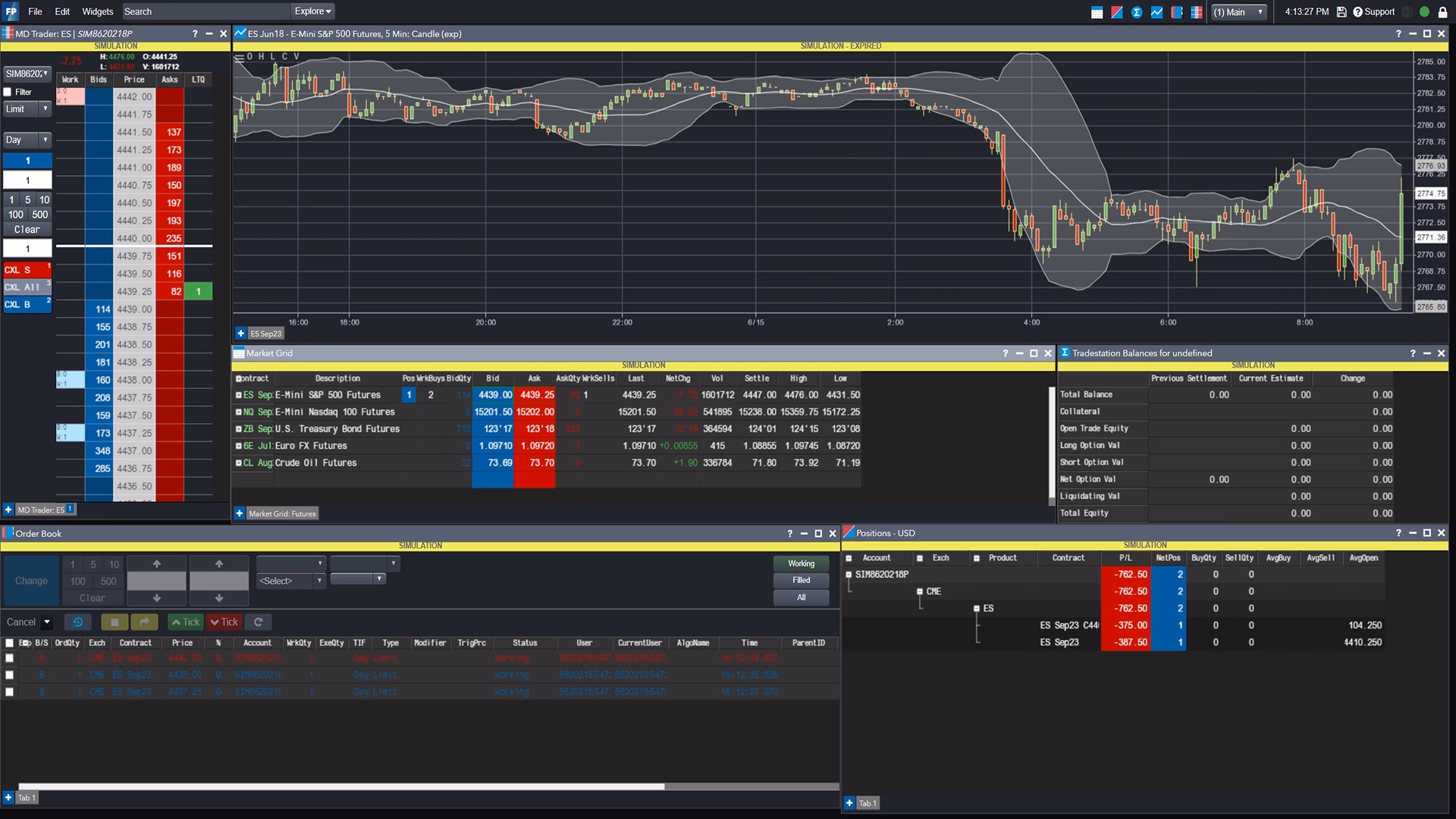The image size is (1456, 819).
Task: Click the green up-Tick icon in Order Book
Action: pos(185,622)
